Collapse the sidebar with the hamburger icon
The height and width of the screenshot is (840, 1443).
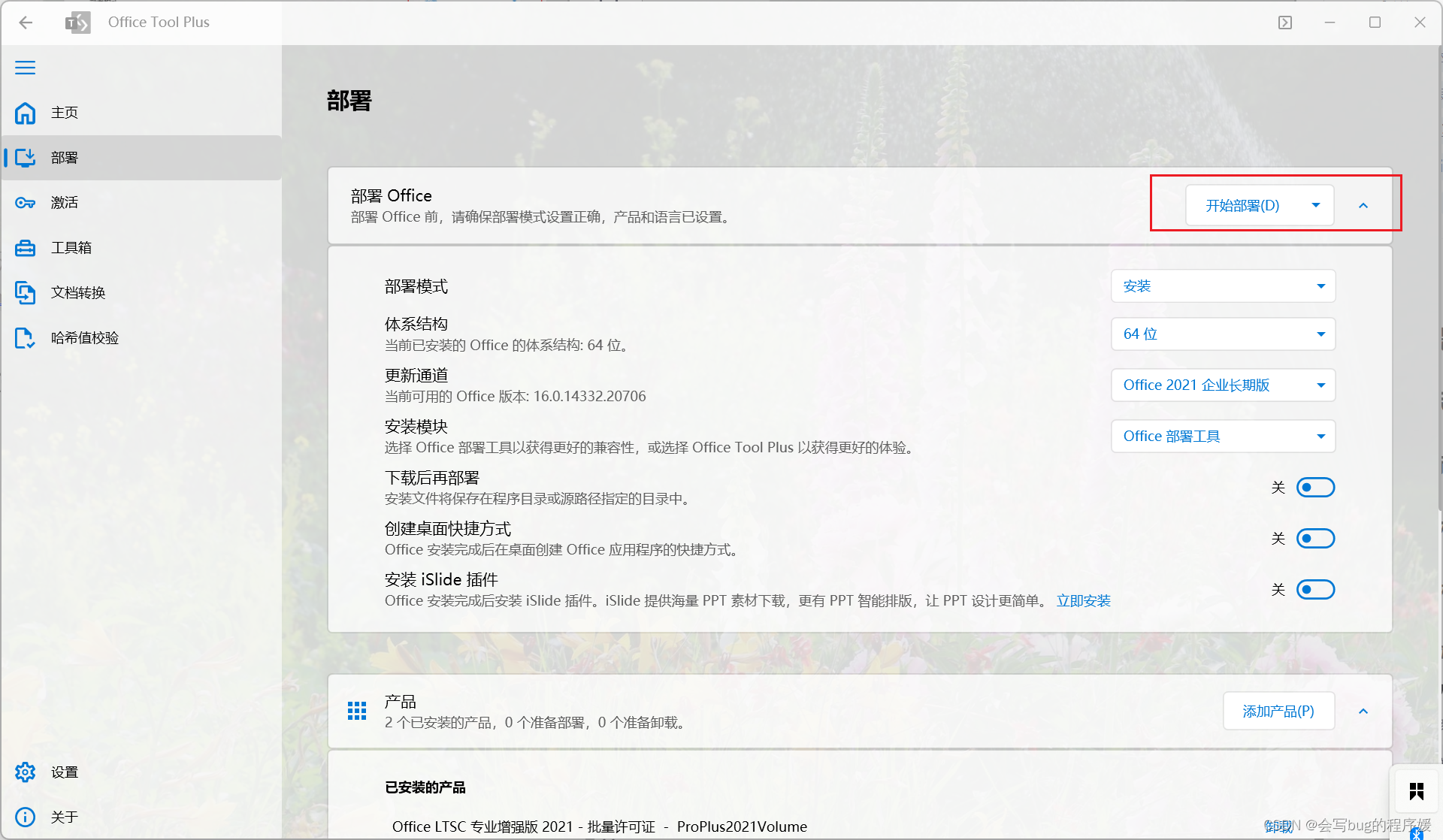click(x=25, y=67)
